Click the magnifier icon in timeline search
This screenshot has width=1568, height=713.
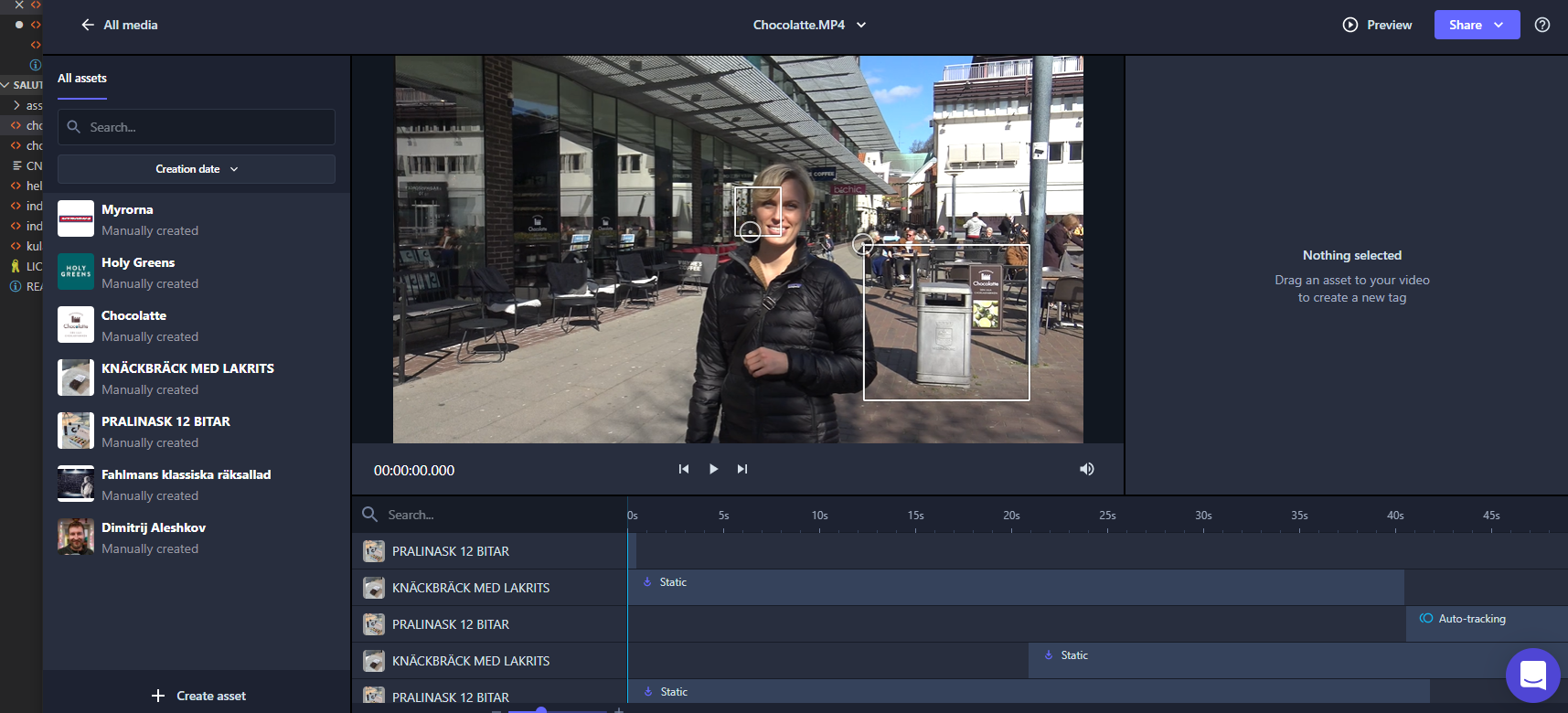point(369,515)
